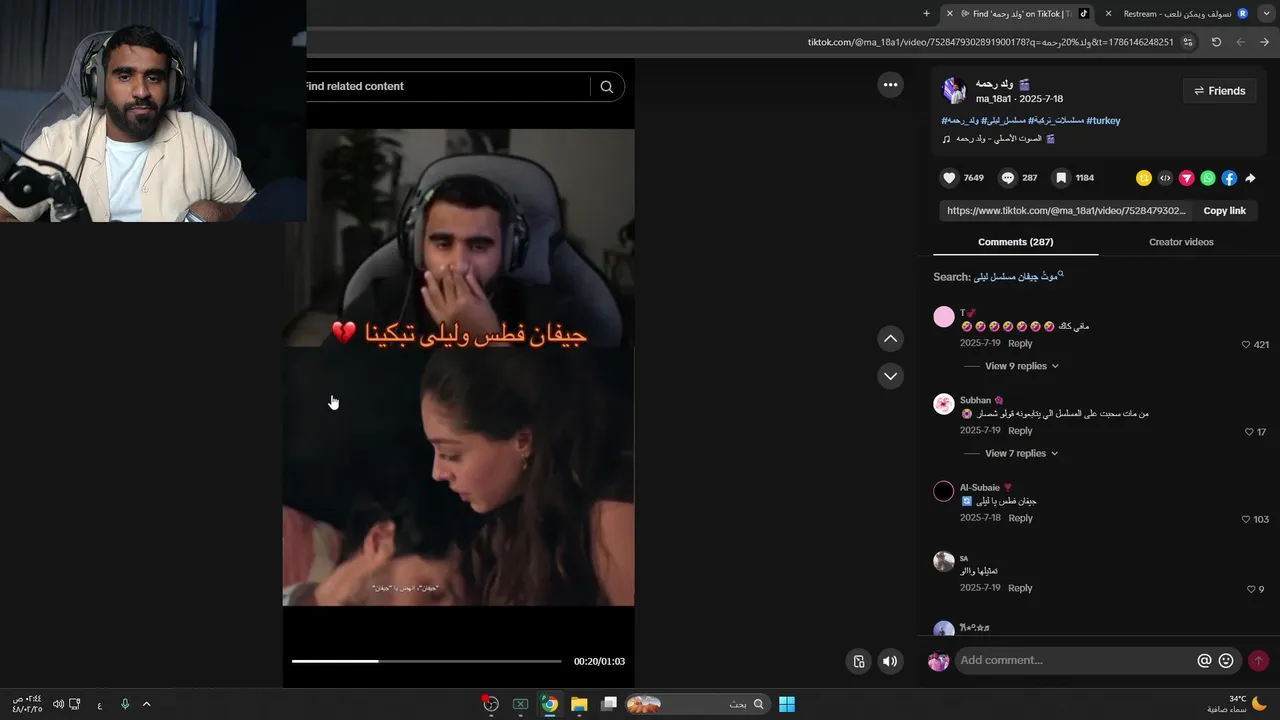Click the taskbar search box

(x=697, y=704)
